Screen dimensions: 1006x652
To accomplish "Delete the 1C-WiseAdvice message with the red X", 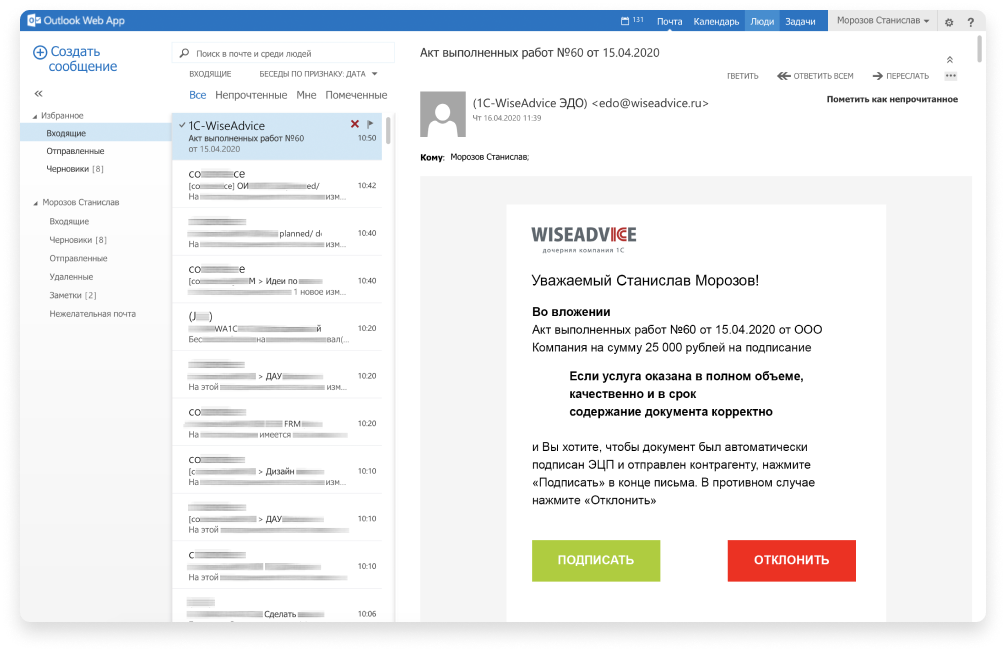I will tap(355, 124).
